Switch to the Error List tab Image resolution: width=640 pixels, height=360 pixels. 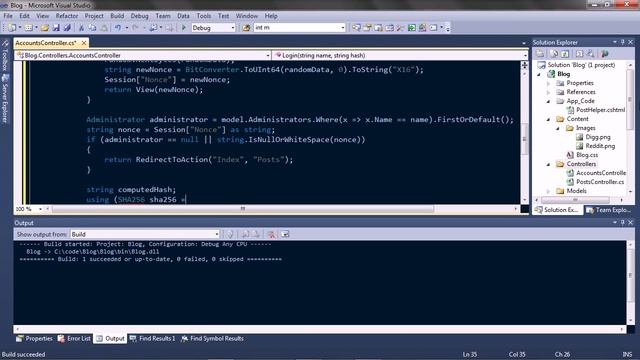[75, 338]
